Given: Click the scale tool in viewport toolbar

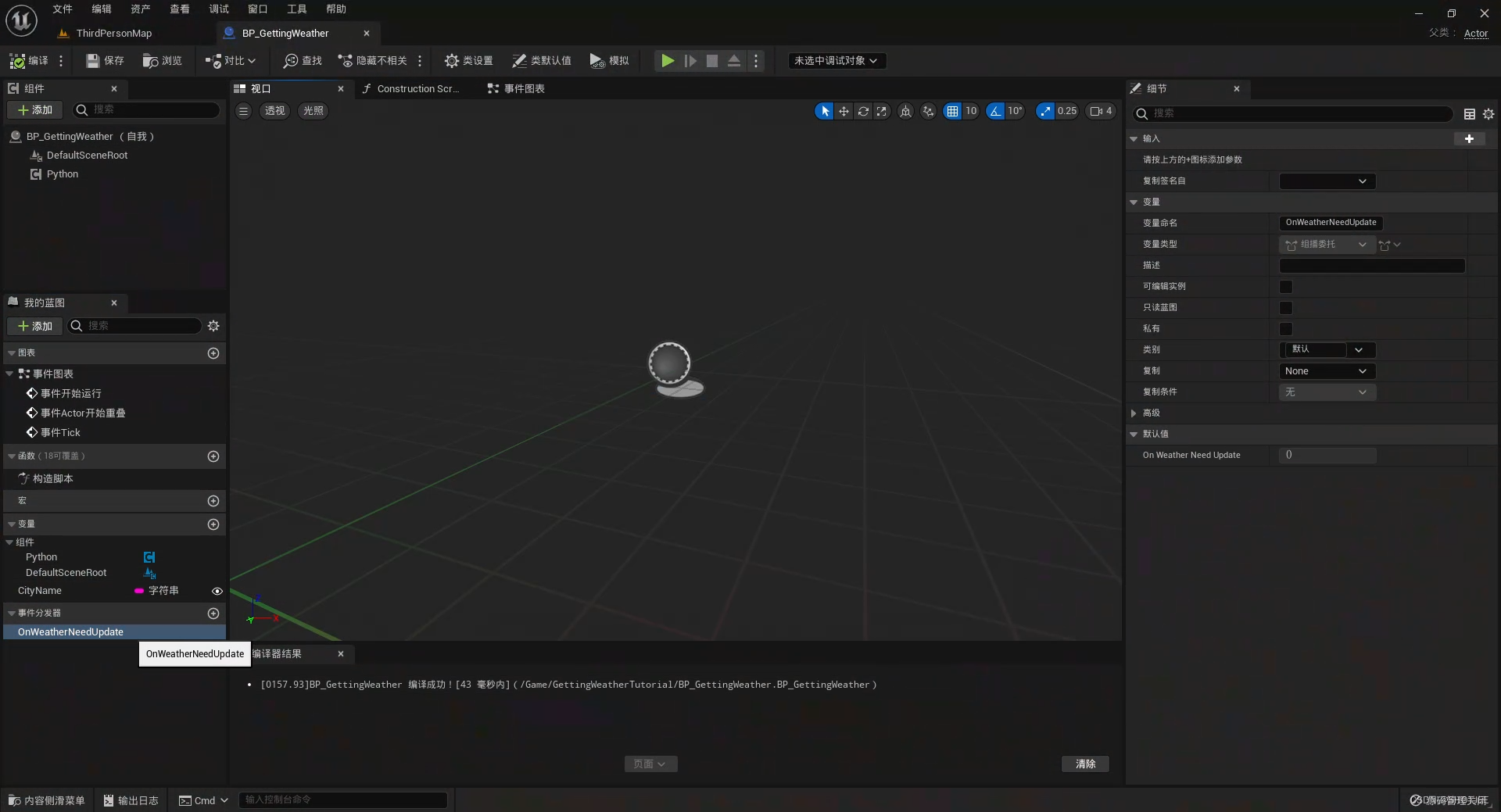Looking at the screenshot, I should pyautogui.click(x=882, y=111).
